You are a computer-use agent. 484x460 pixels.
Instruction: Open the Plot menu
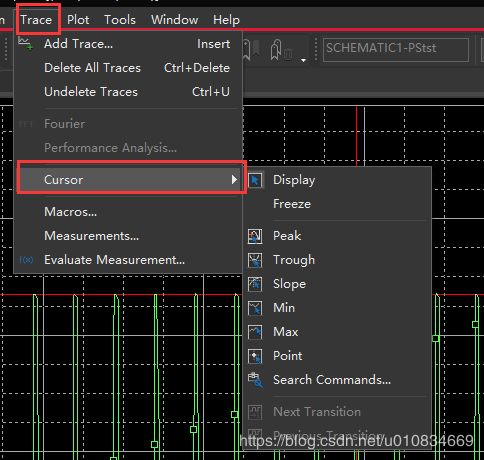[78, 20]
